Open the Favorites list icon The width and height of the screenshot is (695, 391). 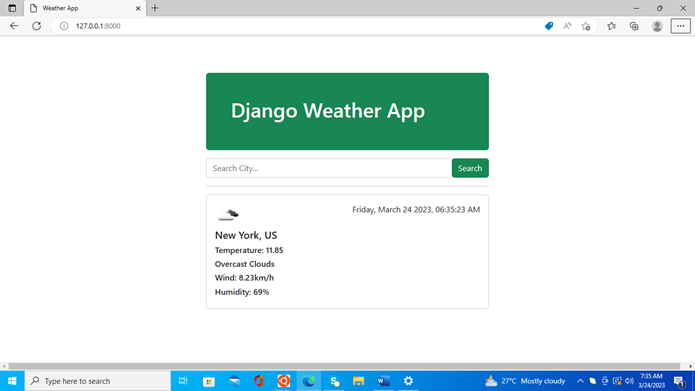pyautogui.click(x=612, y=26)
